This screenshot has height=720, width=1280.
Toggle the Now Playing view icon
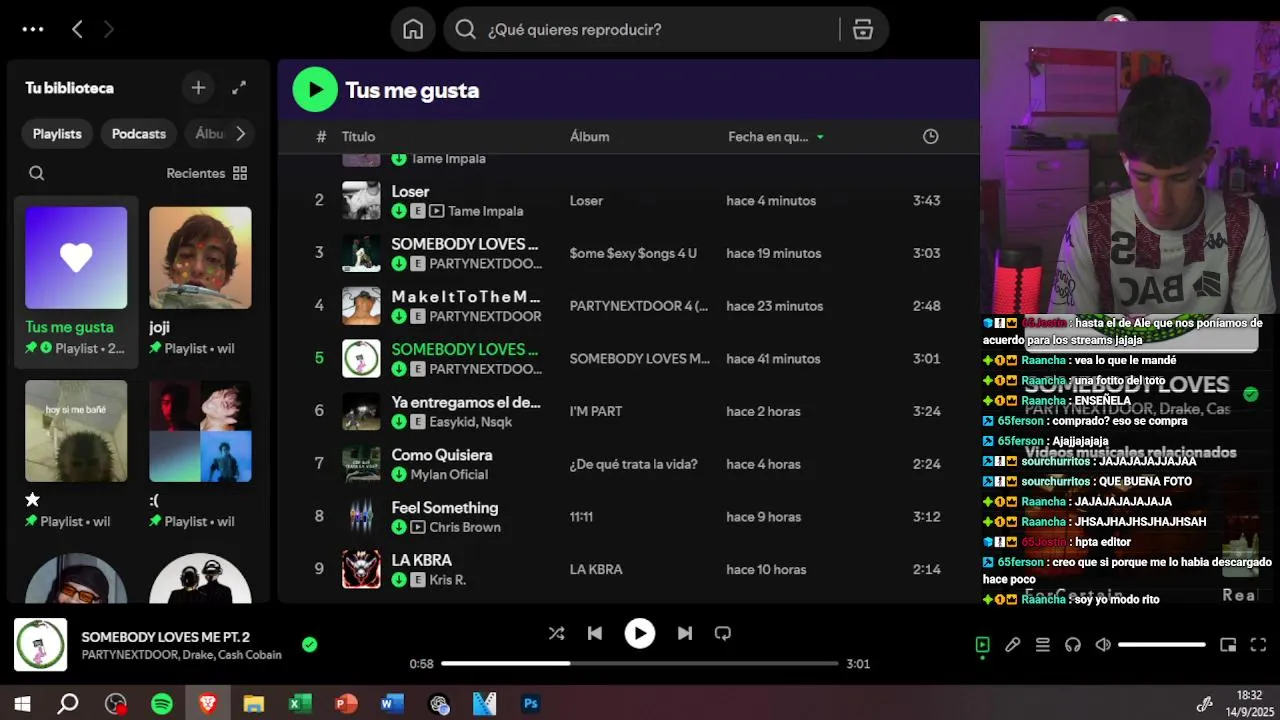point(982,645)
